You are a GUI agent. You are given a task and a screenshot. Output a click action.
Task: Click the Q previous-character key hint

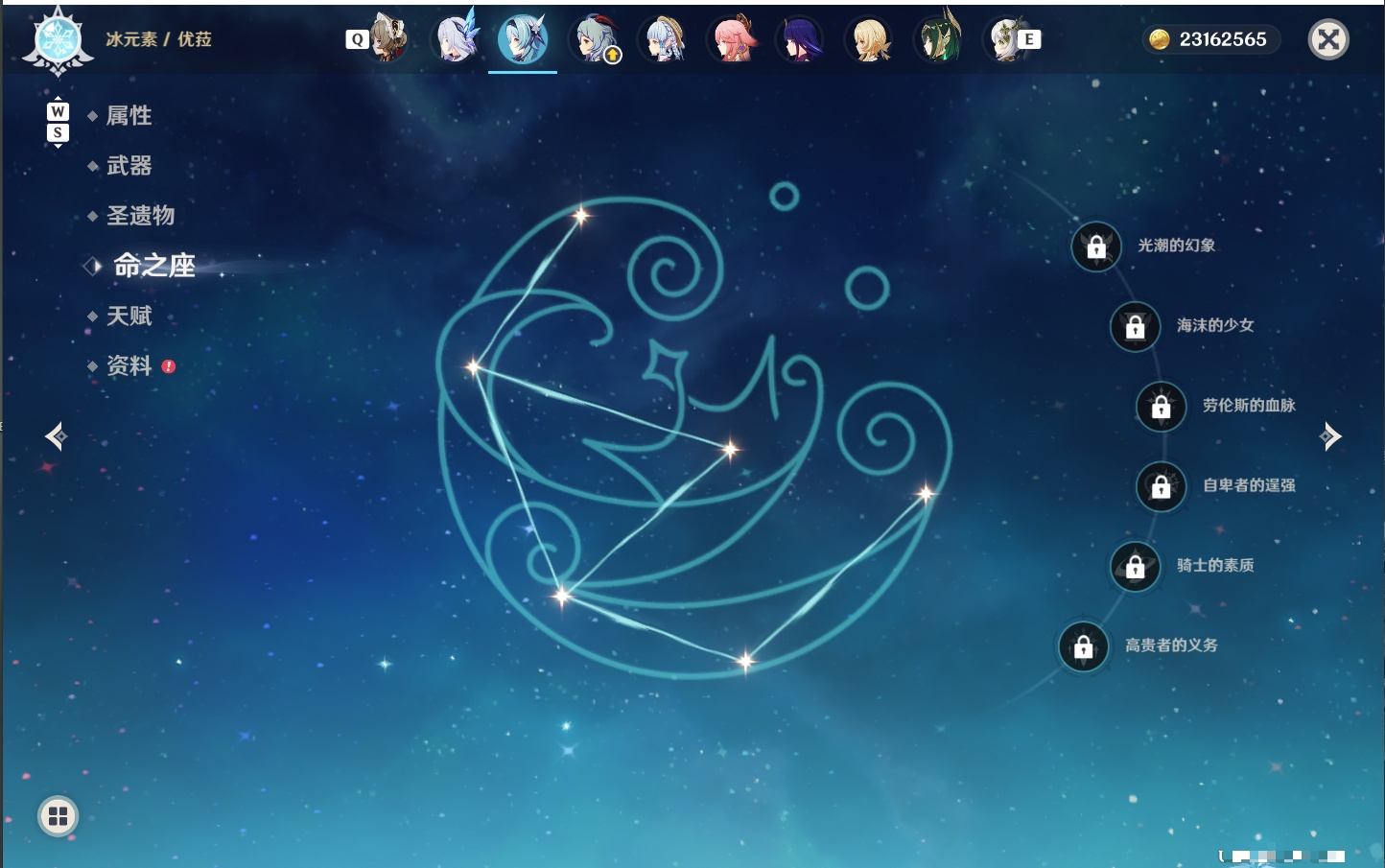[x=357, y=39]
